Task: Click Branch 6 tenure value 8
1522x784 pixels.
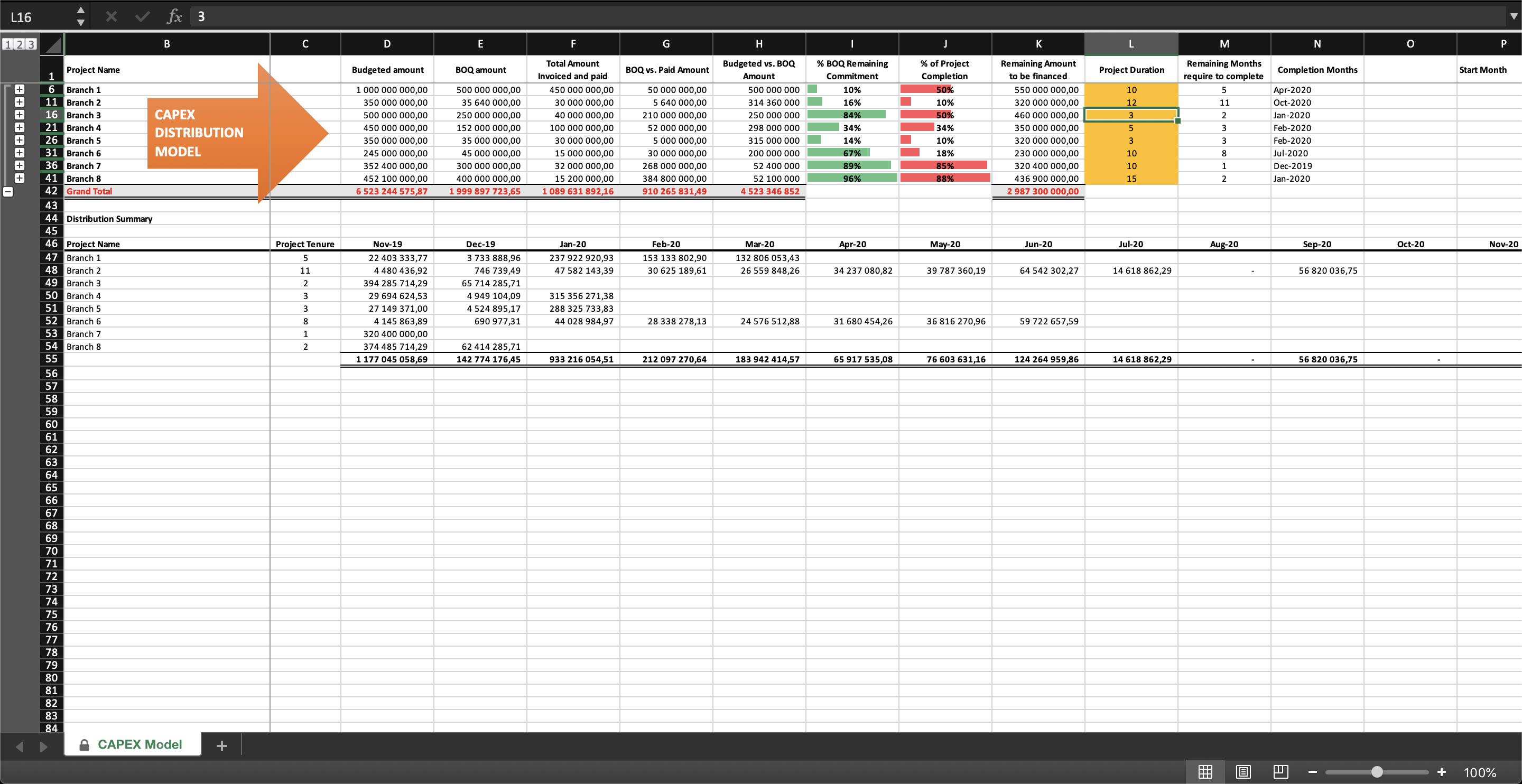Action: [x=305, y=321]
